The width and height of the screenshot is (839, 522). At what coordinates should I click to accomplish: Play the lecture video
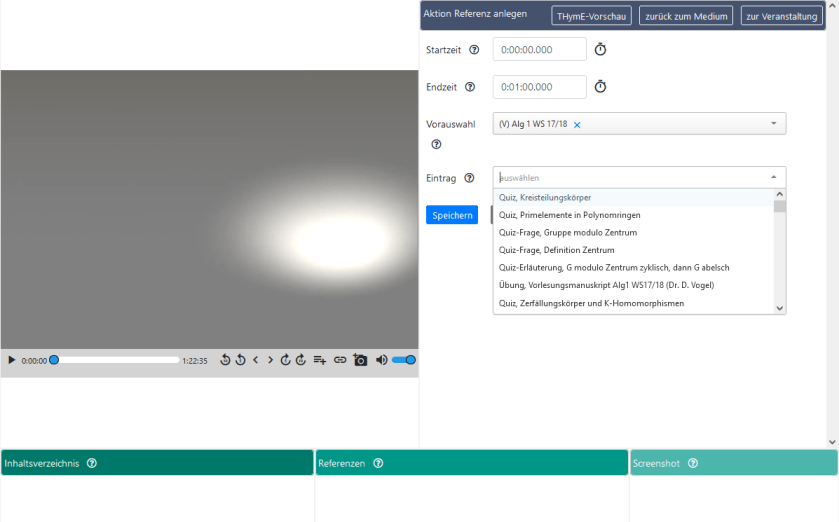(x=12, y=360)
